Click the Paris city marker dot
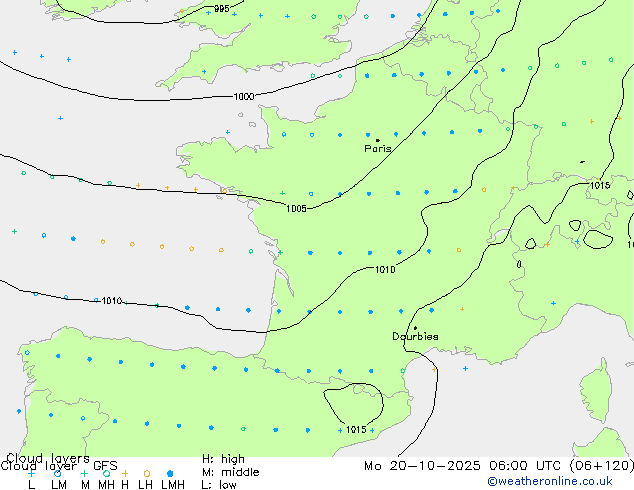 pos(378,140)
